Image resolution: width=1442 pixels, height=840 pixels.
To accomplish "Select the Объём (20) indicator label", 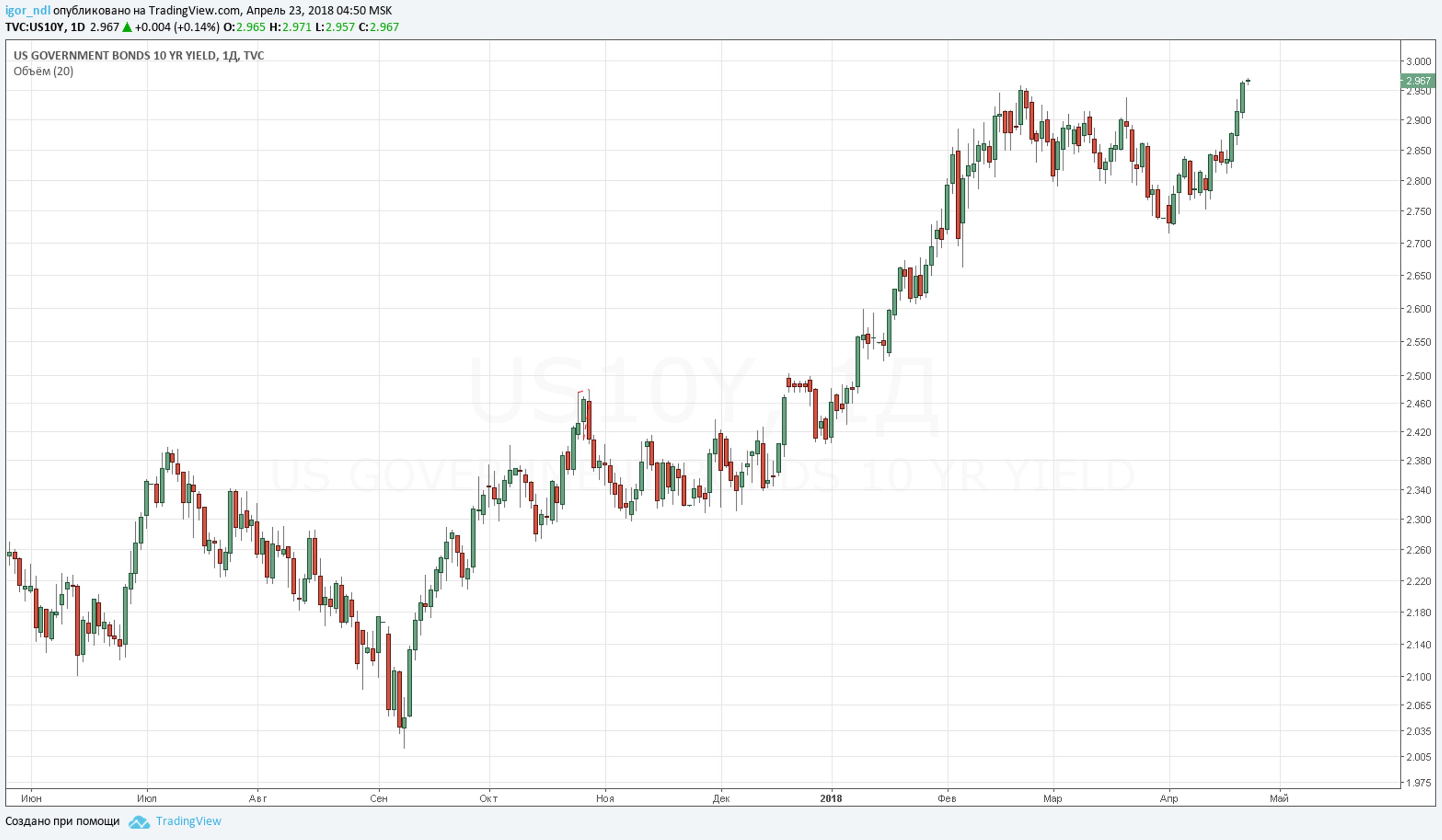I will (43, 71).
